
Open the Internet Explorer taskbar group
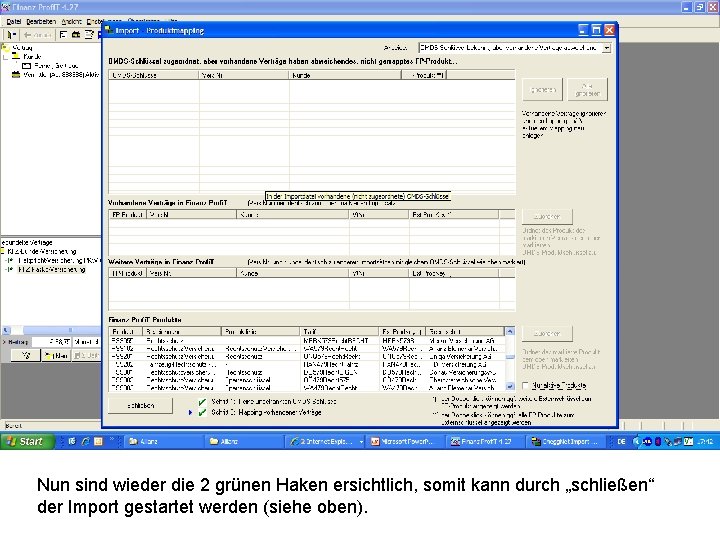click(326, 441)
